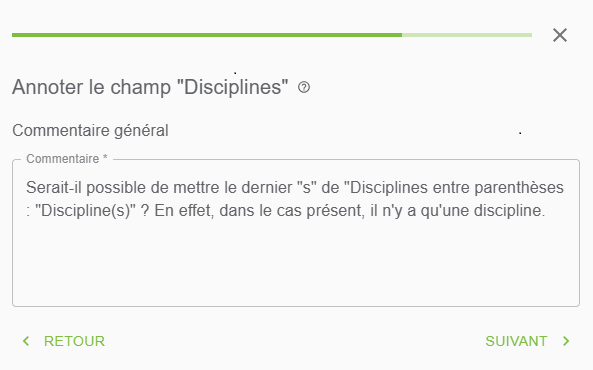Click on "Discipline(s)" inside the comment text
Viewport: 593px width, 370px height.
pos(85,211)
